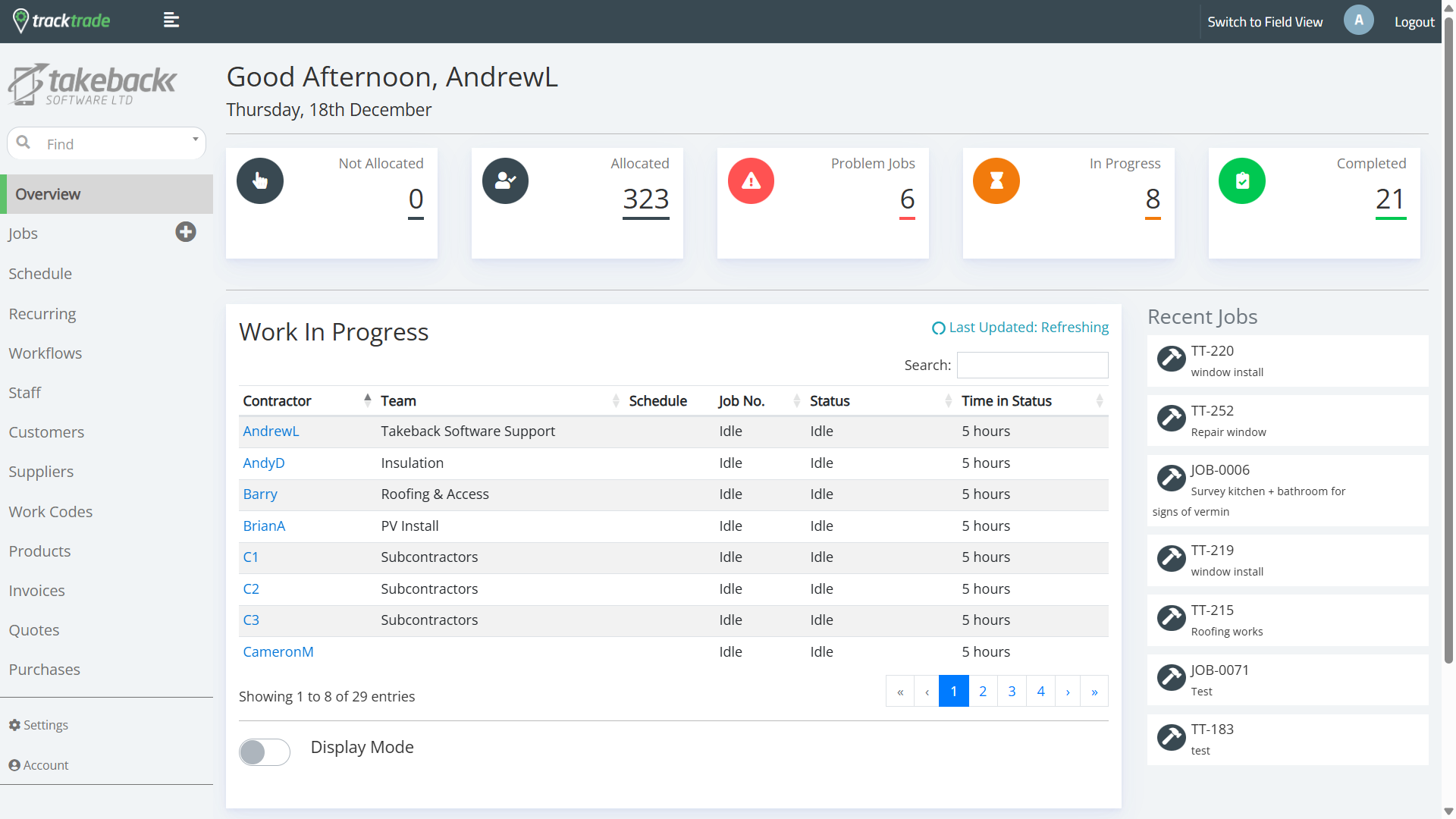Click the Work In Progress search field
This screenshot has height=819, width=1456.
(1032, 365)
